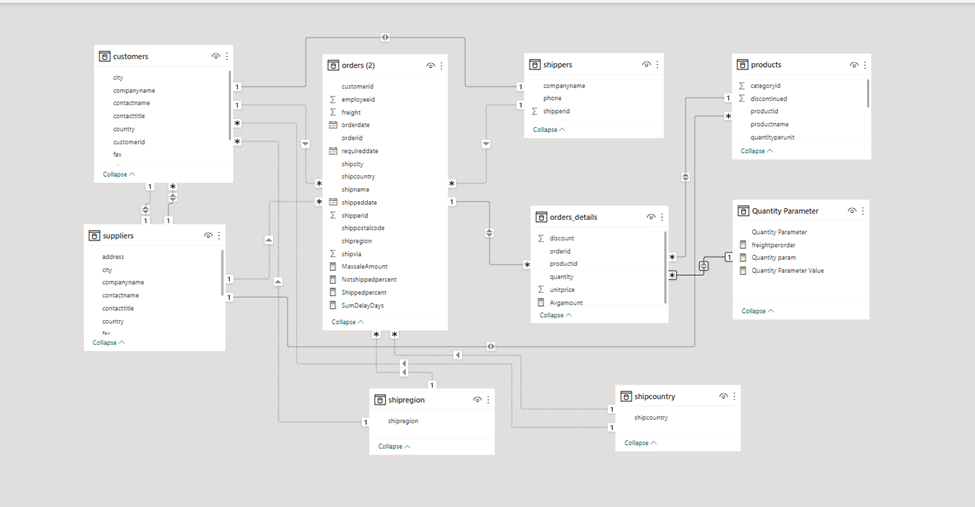Click the Quantity Parameter table's ellipsis icon
Image resolution: width=975 pixels, height=507 pixels.
(863, 211)
